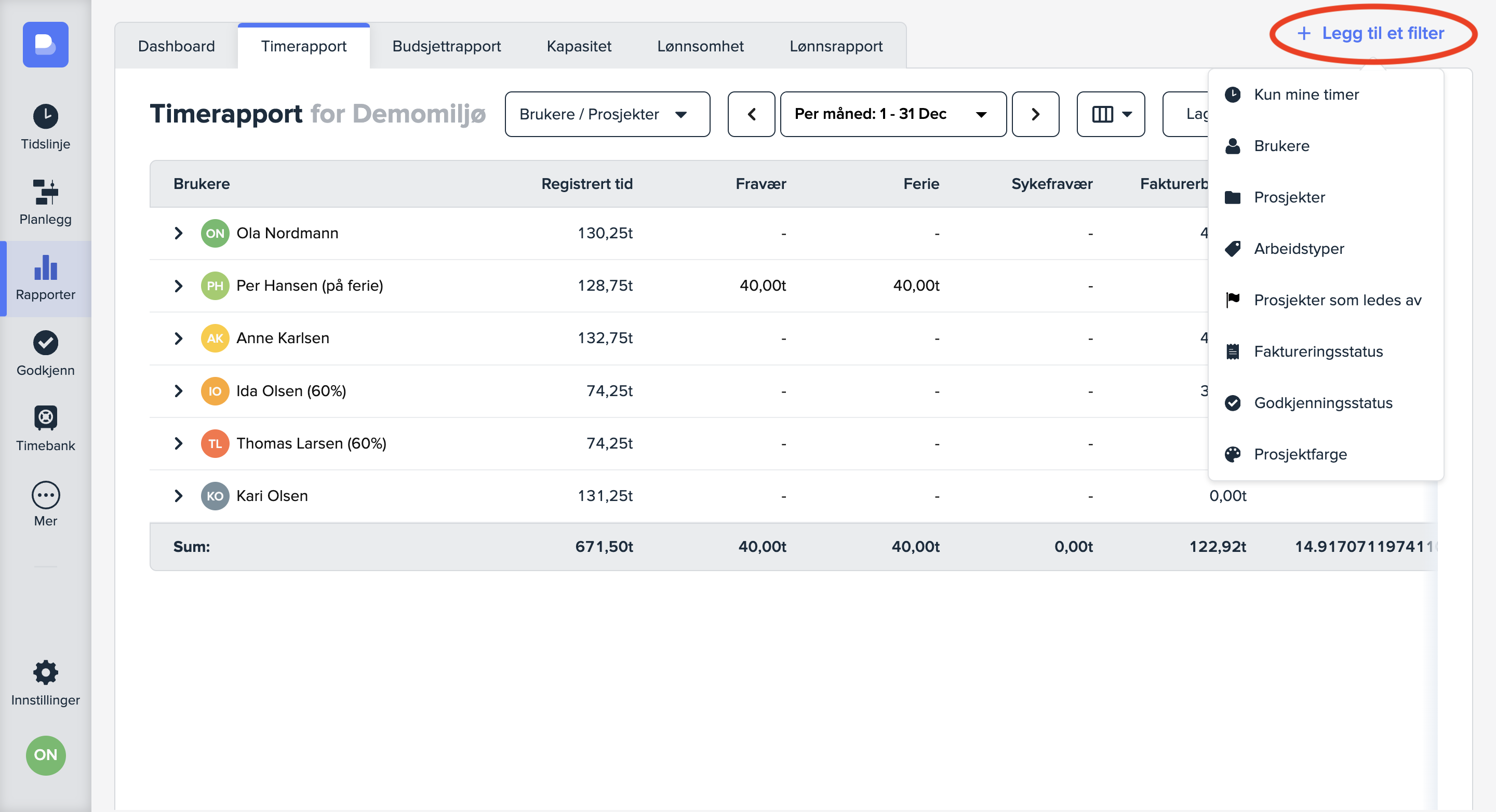Switch to the Budsjettrapport tab
Image resolution: width=1496 pixels, height=812 pixels.
coord(446,46)
